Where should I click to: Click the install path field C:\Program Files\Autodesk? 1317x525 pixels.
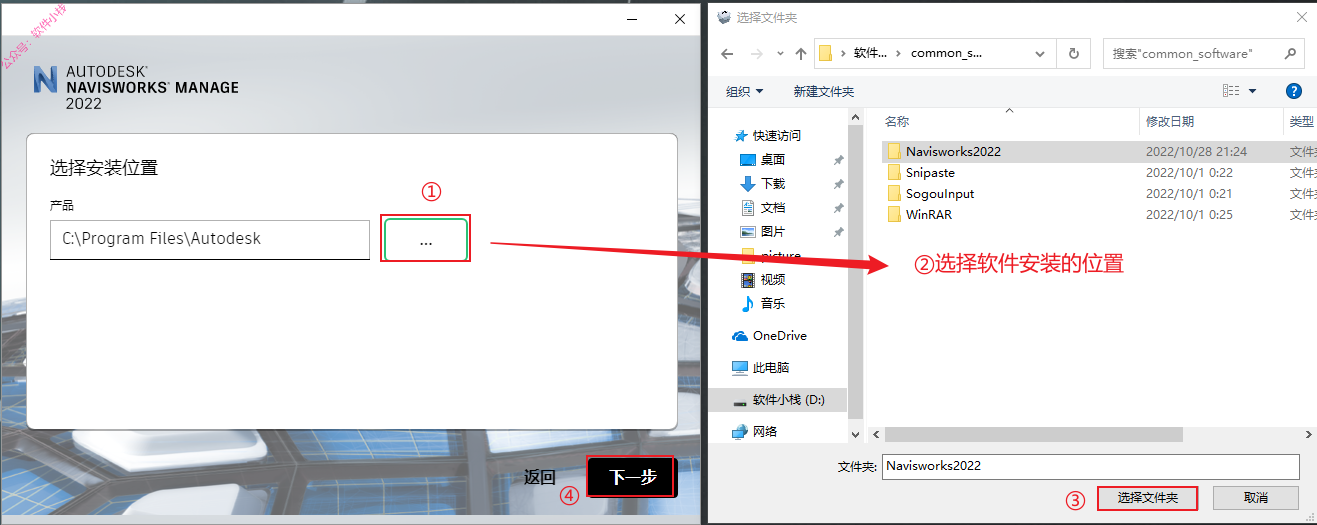(x=210, y=240)
